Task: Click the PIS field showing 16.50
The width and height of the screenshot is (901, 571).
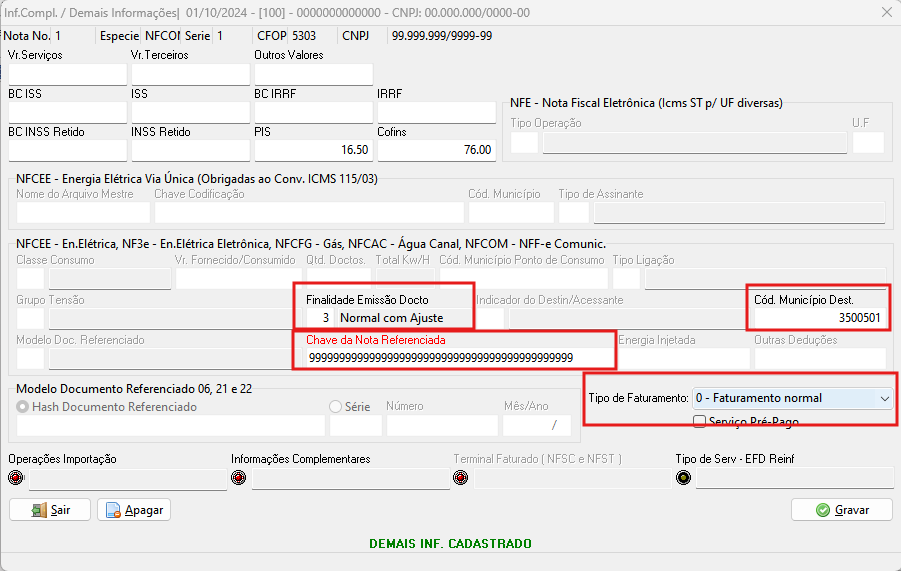Action: pyautogui.click(x=314, y=150)
